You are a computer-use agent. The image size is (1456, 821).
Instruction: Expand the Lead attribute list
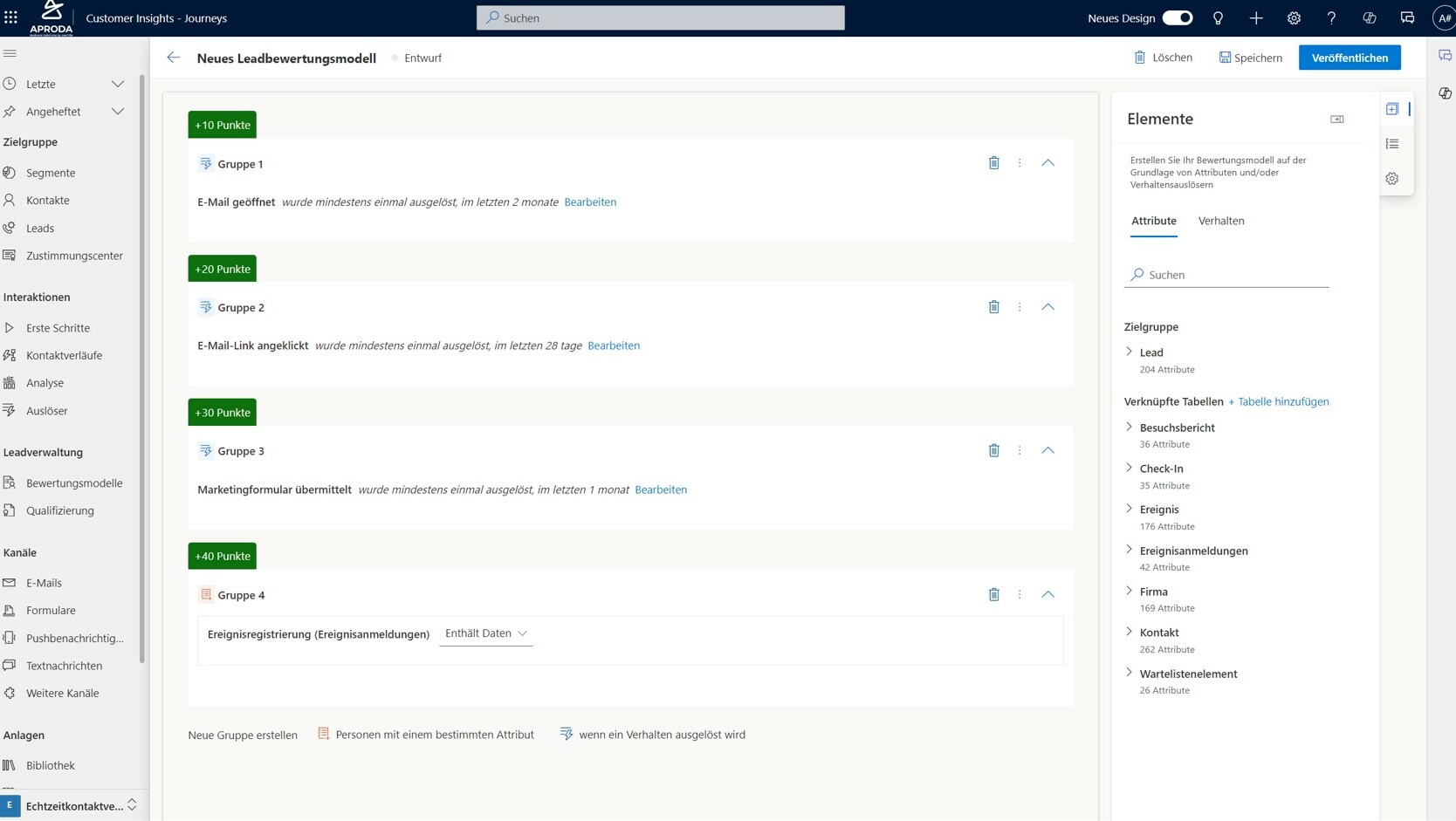coord(1130,352)
